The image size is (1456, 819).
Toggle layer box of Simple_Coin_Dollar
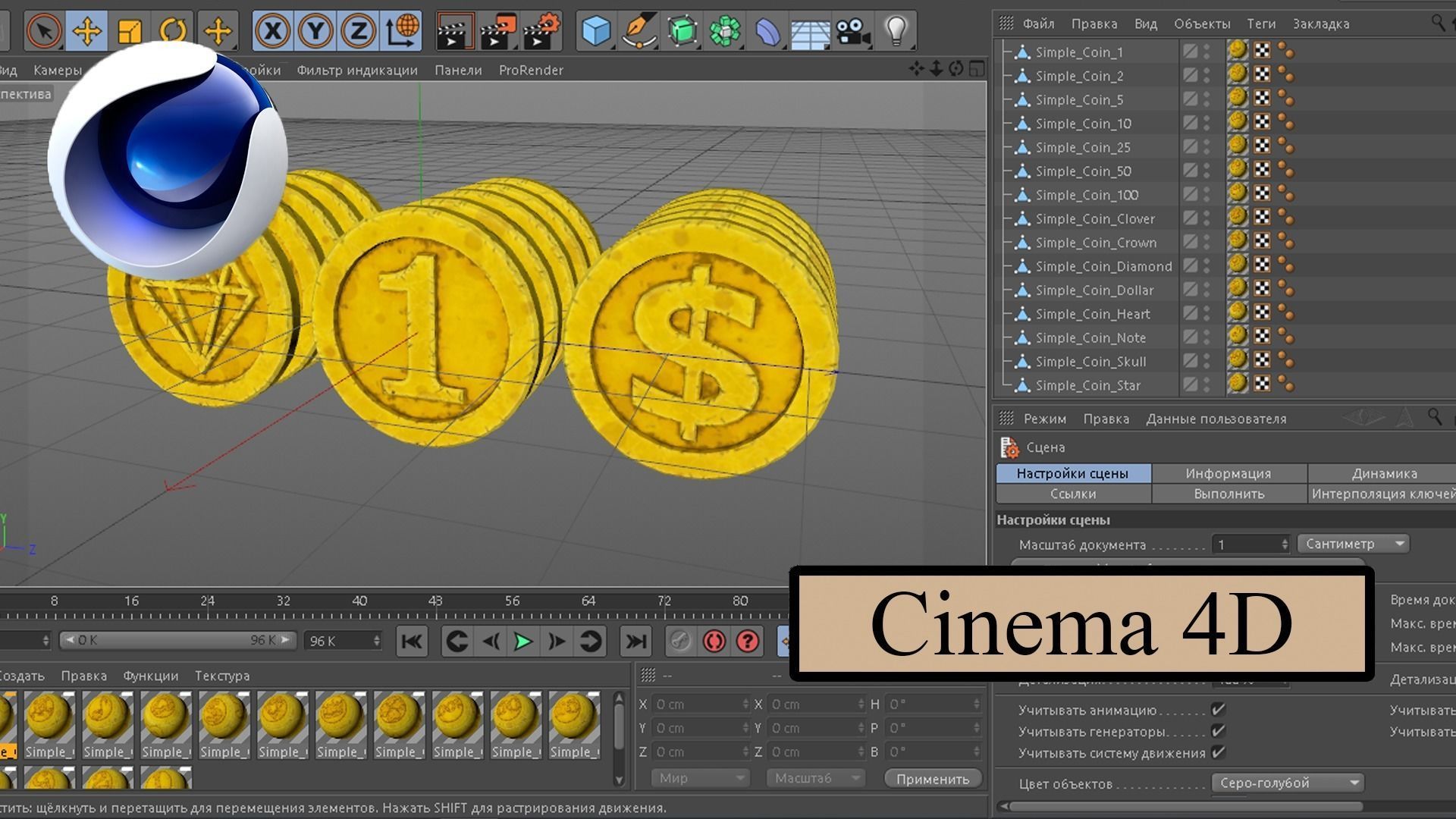[1190, 290]
